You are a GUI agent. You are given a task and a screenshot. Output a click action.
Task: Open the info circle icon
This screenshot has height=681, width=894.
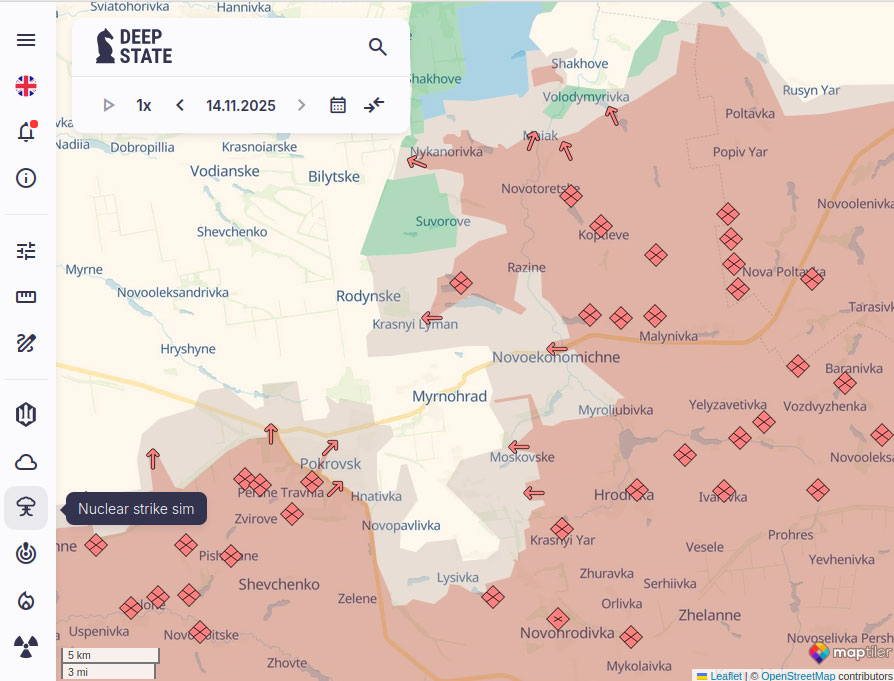(x=26, y=178)
